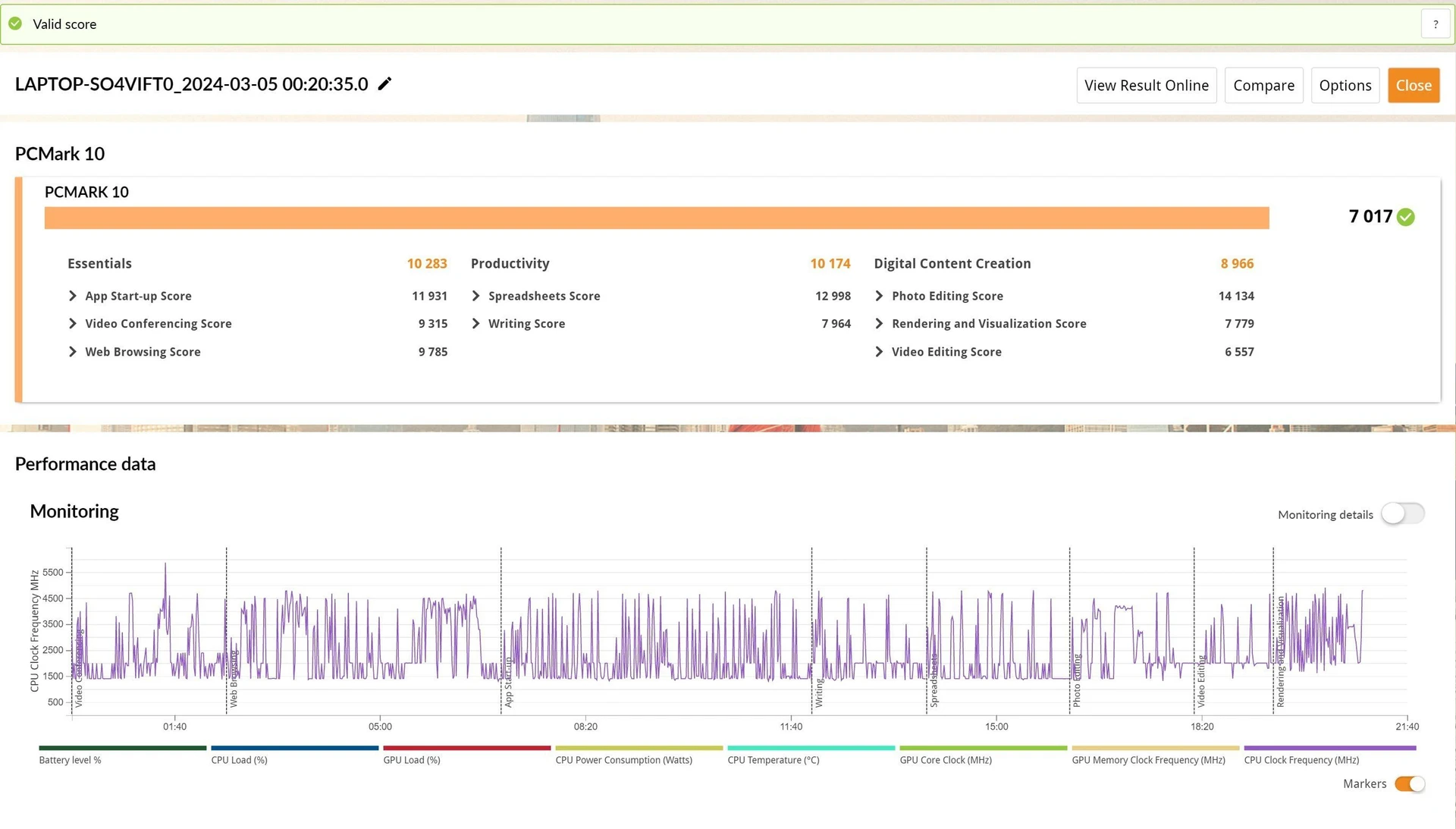Open View Result Online

pyautogui.click(x=1146, y=85)
